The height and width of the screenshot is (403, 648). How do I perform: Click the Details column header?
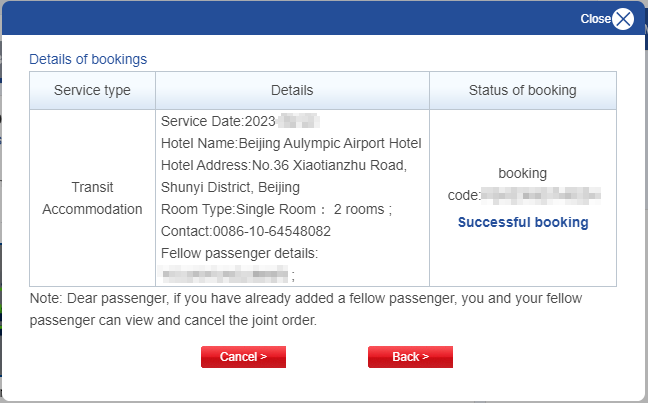click(292, 91)
